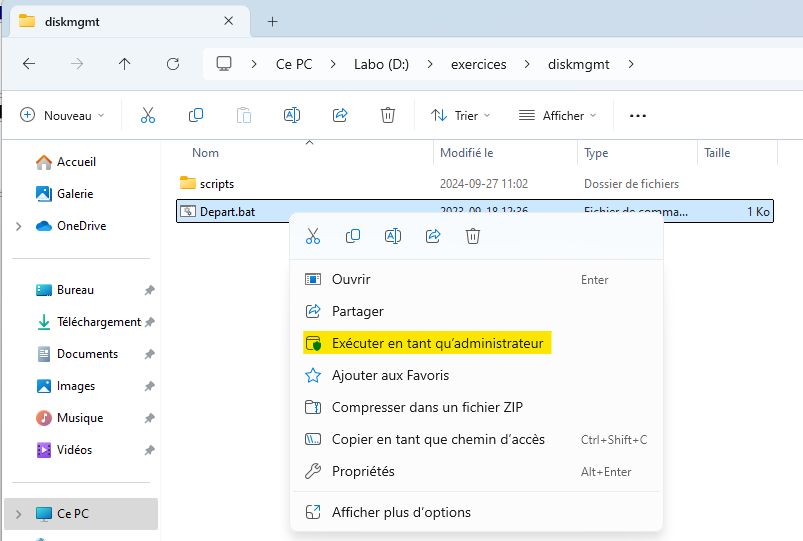The width and height of the screenshot is (803, 541).
Task: Click the Share icon in context menu
Action: (433, 236)
